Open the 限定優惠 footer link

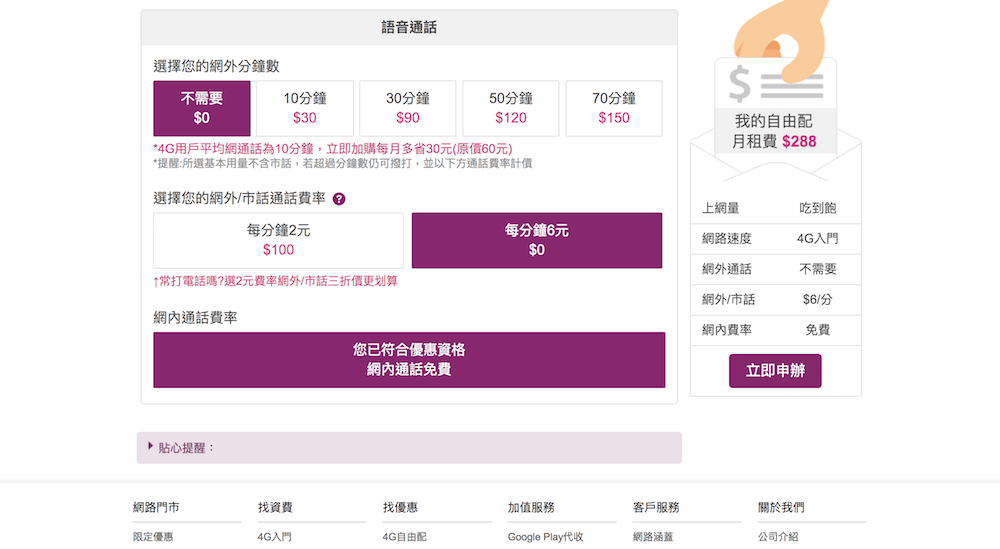153,537
